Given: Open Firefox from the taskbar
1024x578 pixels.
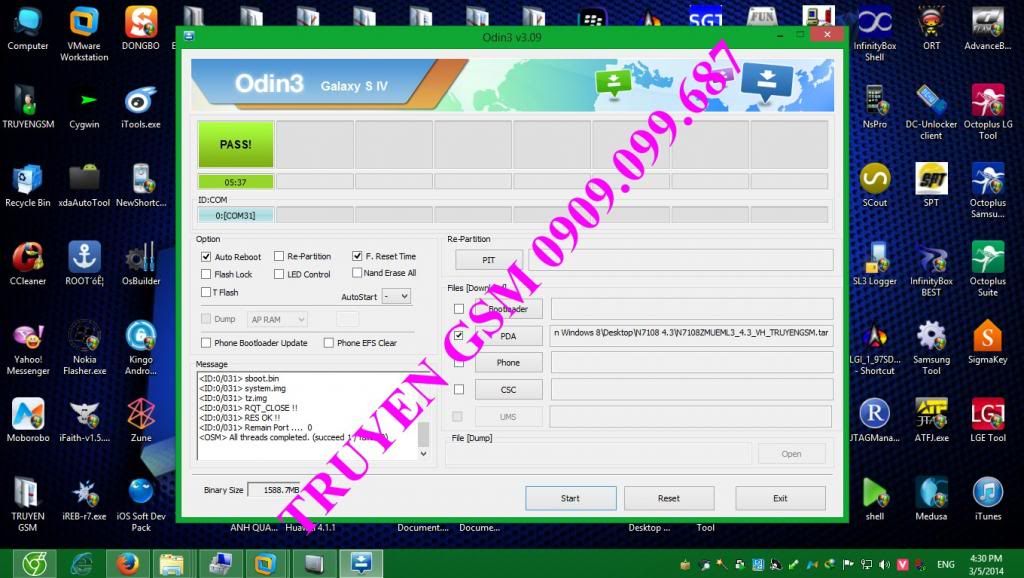Looking at the screenshot, I should tap(127, 563).
